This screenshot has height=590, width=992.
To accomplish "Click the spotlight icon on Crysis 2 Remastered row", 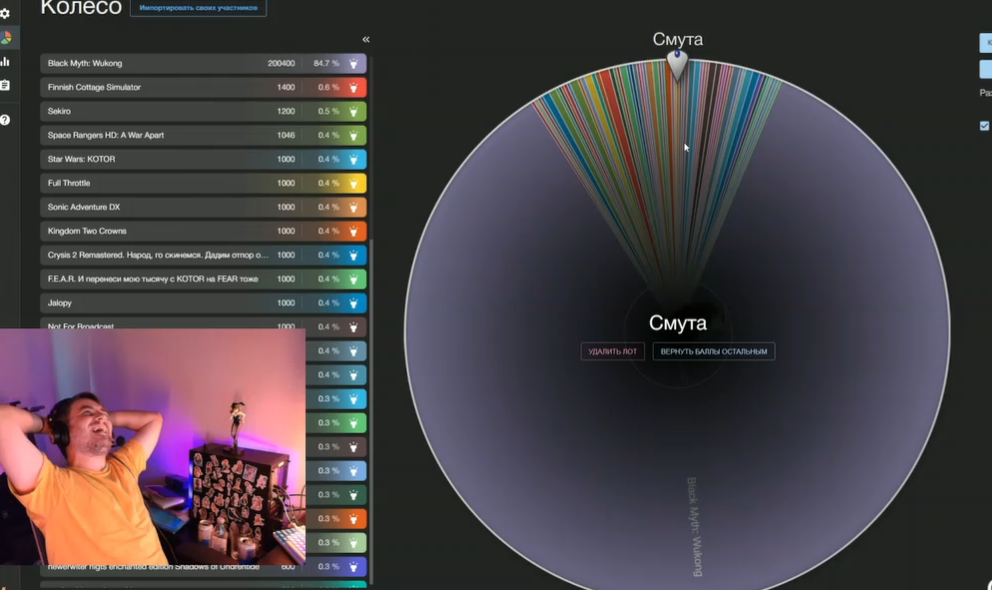I will [x=354, y=255].
